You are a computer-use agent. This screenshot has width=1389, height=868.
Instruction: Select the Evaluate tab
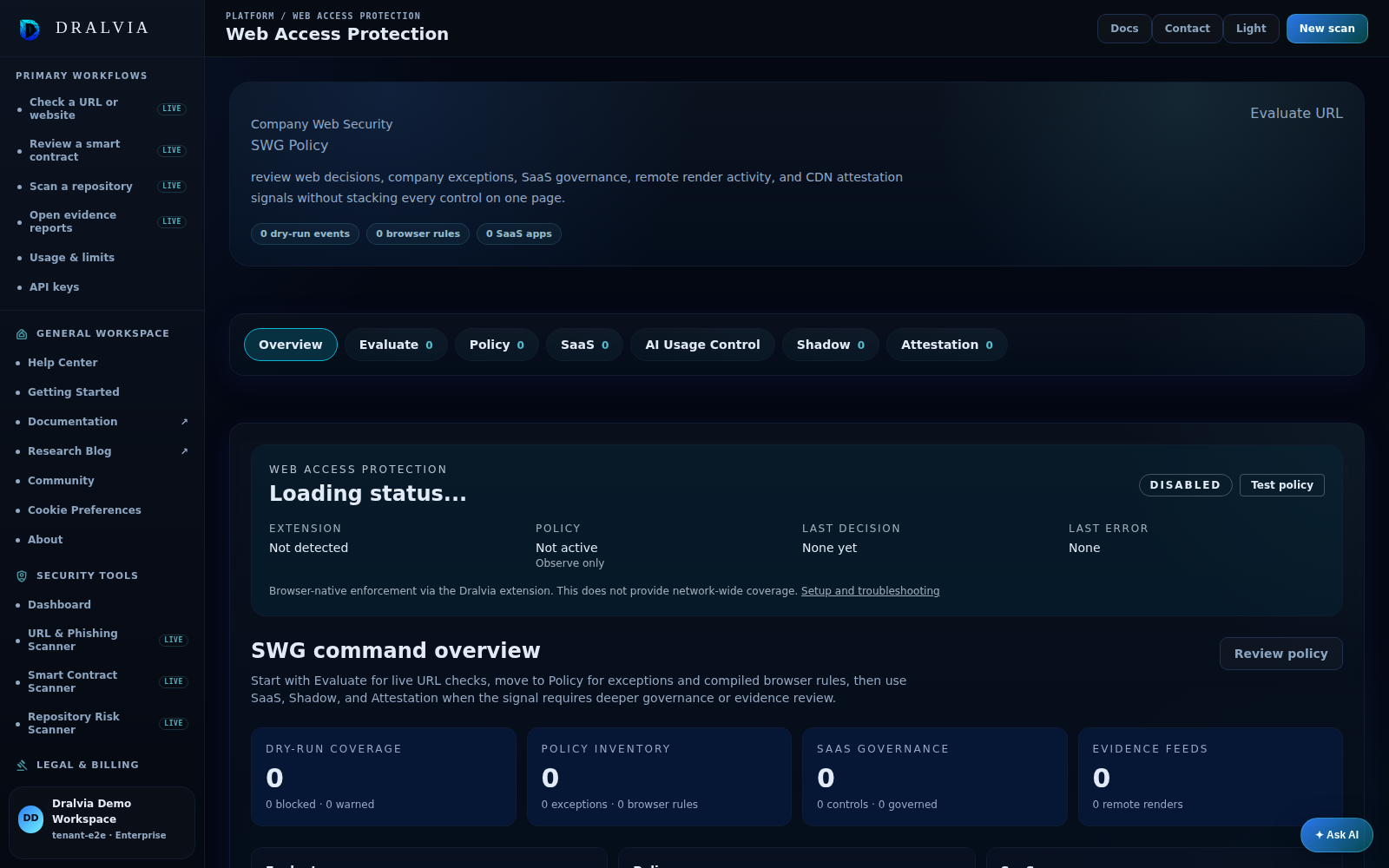(x=396, y=345)
